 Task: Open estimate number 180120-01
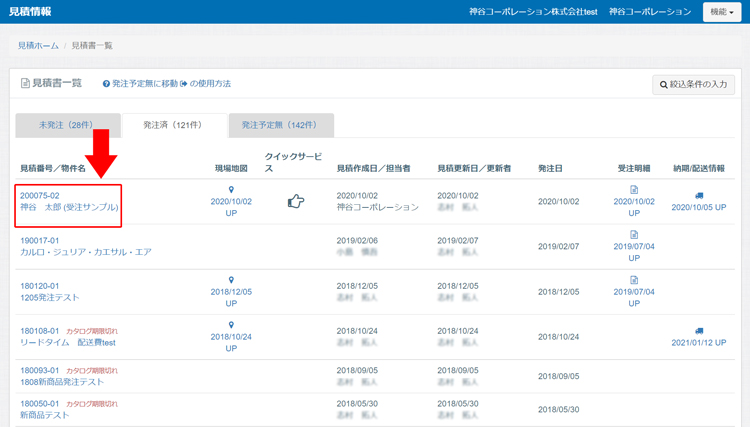pyautogui.click(x=39, y=286)
